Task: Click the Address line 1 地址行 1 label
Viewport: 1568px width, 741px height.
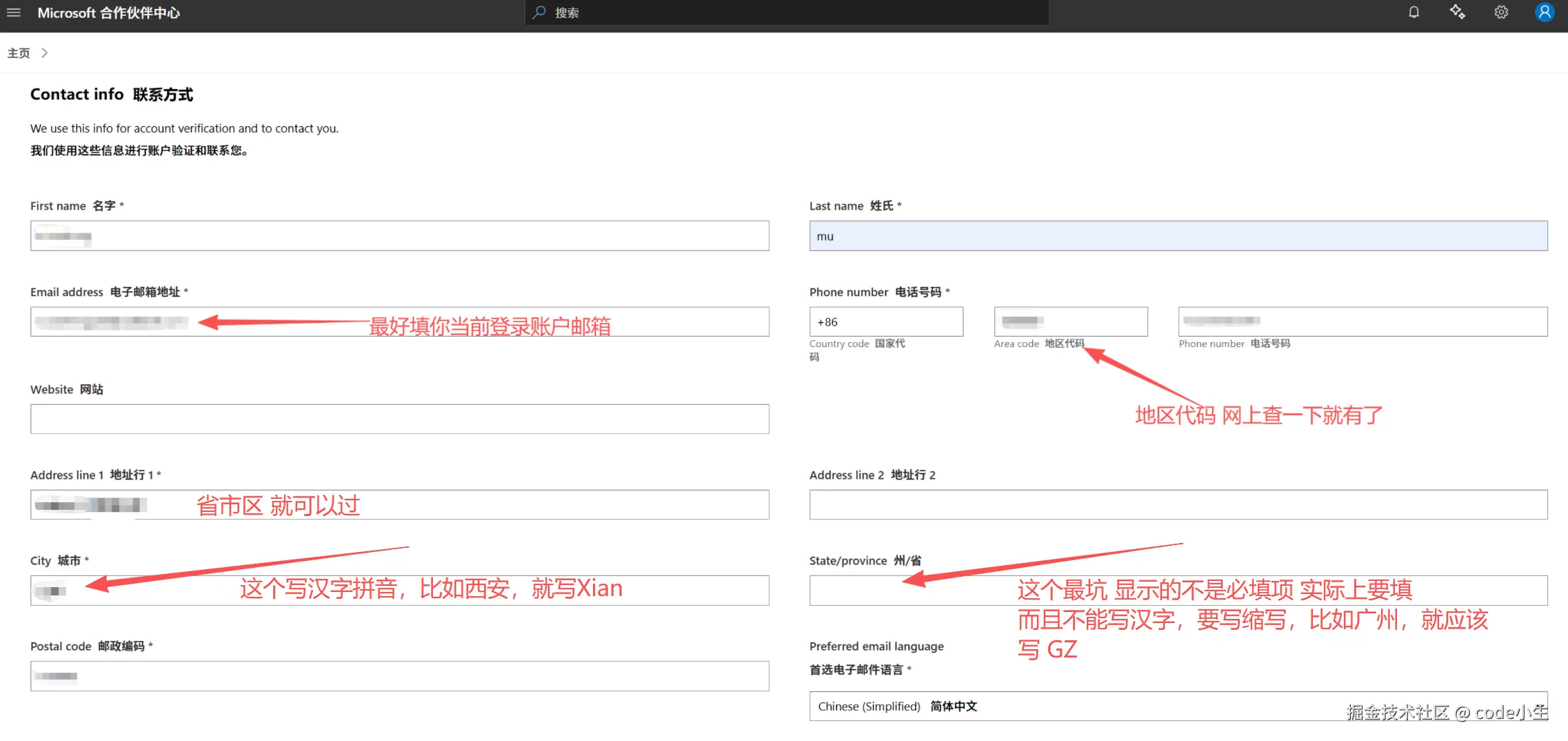Action: [x=96, y=475]
